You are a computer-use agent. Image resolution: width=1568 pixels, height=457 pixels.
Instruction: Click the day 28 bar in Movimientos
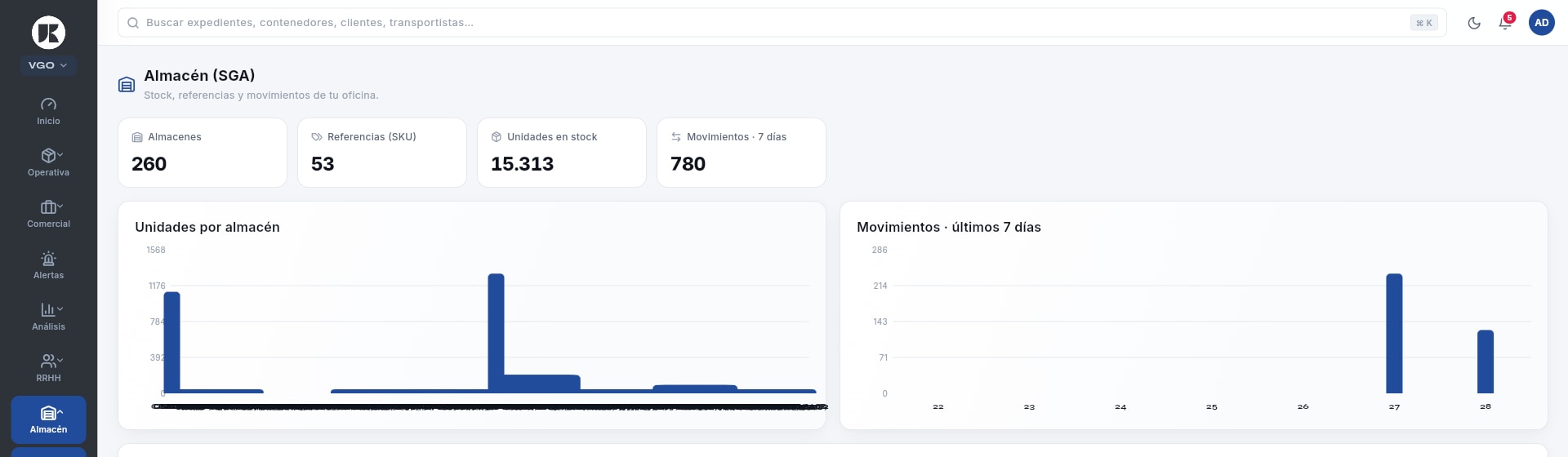point(1486,362)
